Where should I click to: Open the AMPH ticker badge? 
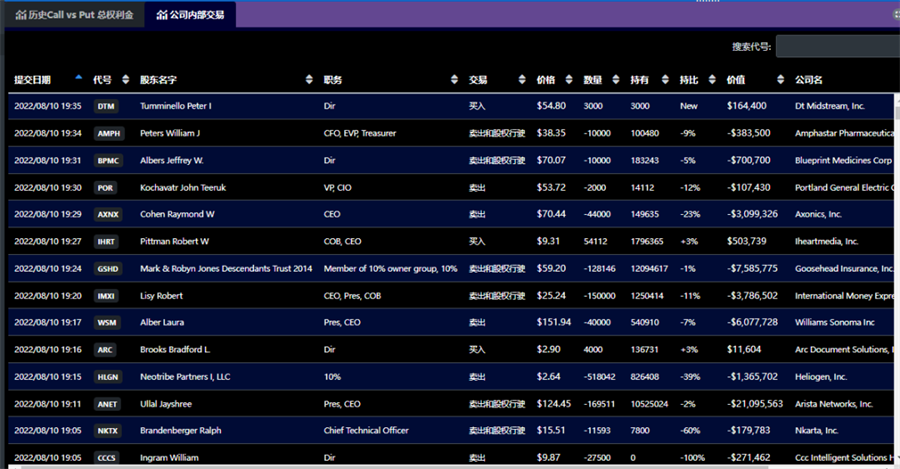(108, 133)
